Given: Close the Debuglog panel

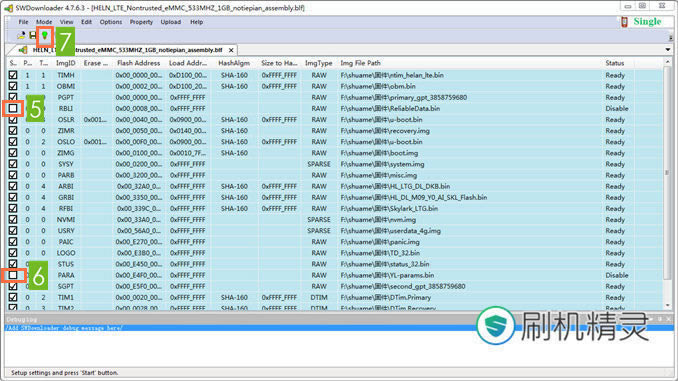Looking at the screenshot, I should pyautogui.click(x=668, y=319).
